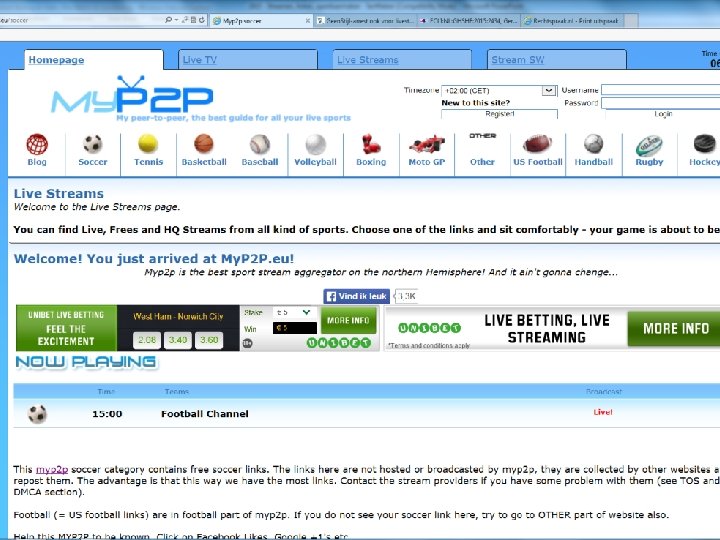Screen dimensions: 720x540
Task: Click the Facebook like count 1.3K
Action: point(406,296)
